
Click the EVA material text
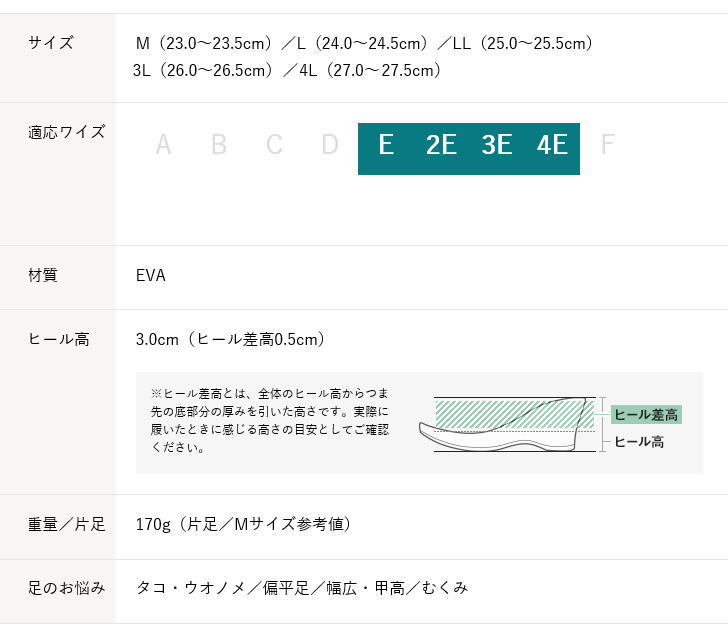point(151,275)
